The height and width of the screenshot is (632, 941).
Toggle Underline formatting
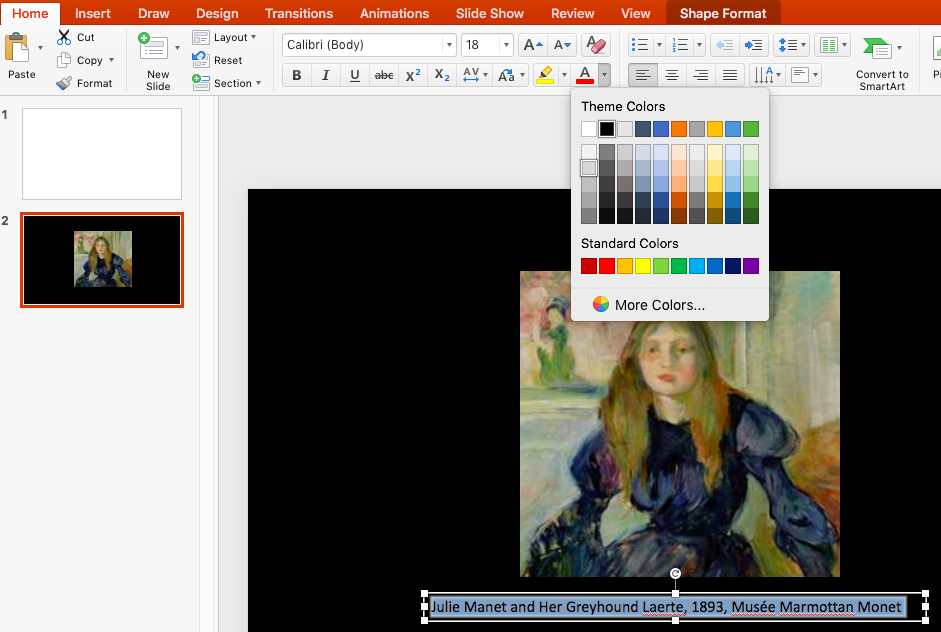coord(355,75)
